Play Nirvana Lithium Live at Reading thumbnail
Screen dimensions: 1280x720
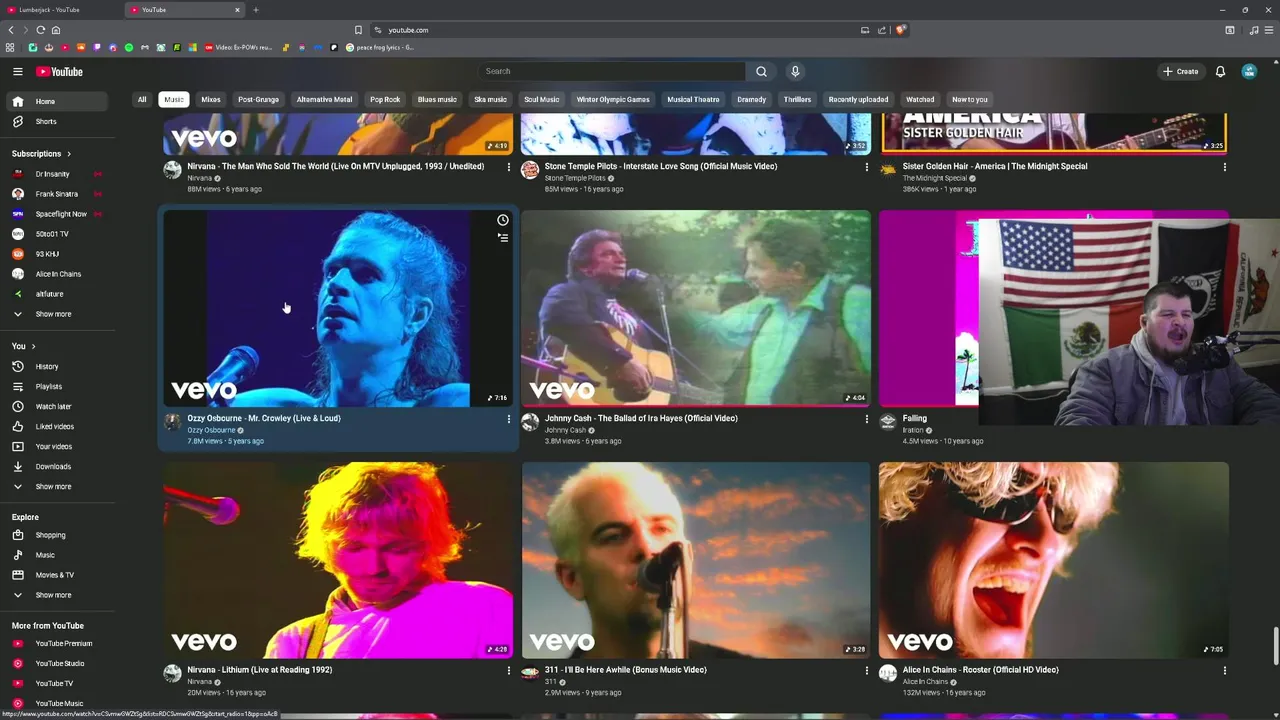(x=338, y=560)
